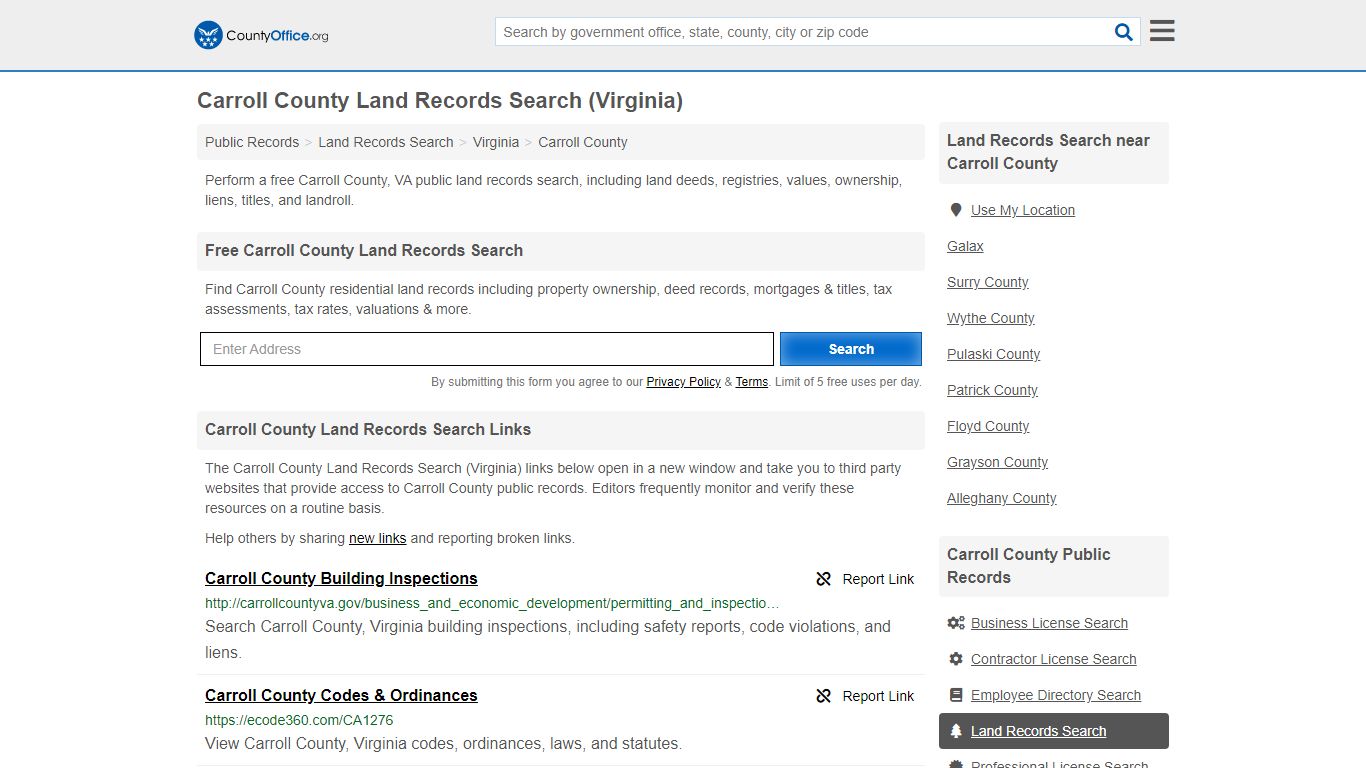Open Patrick County link

993,390
